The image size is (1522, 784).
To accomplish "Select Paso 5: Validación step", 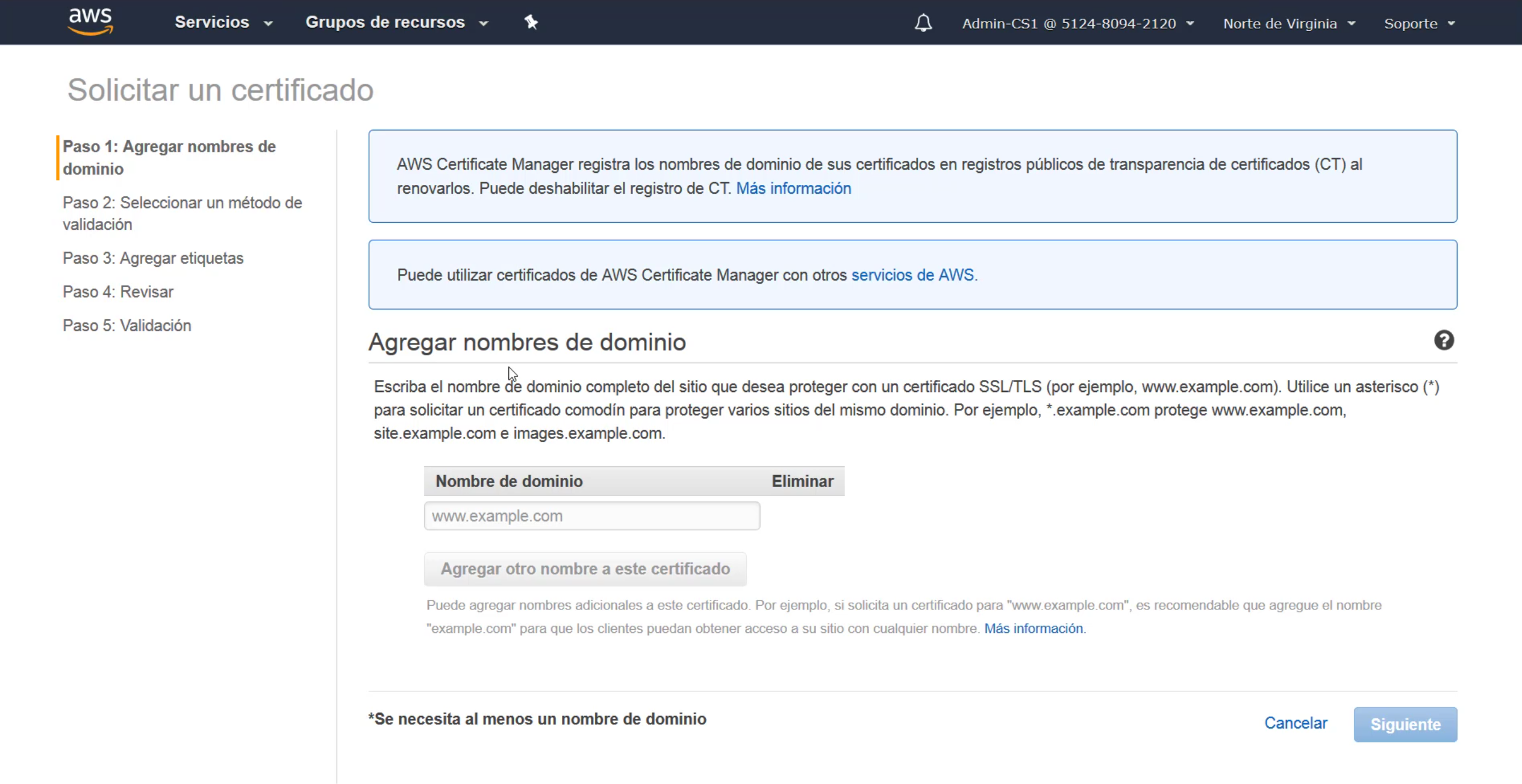I will (126, 325).
